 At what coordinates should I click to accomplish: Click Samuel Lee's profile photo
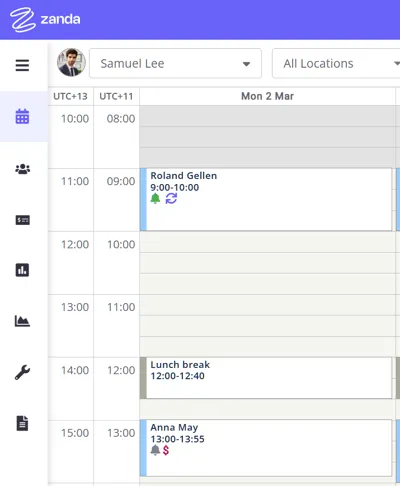[x=71, y=62]
